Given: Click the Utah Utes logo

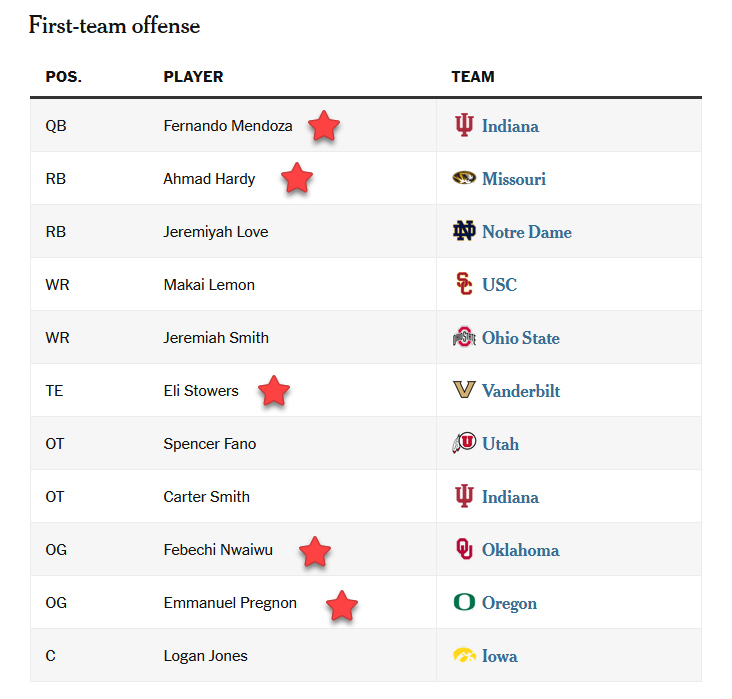Looking at the screenshot, I should click(463, 444).
